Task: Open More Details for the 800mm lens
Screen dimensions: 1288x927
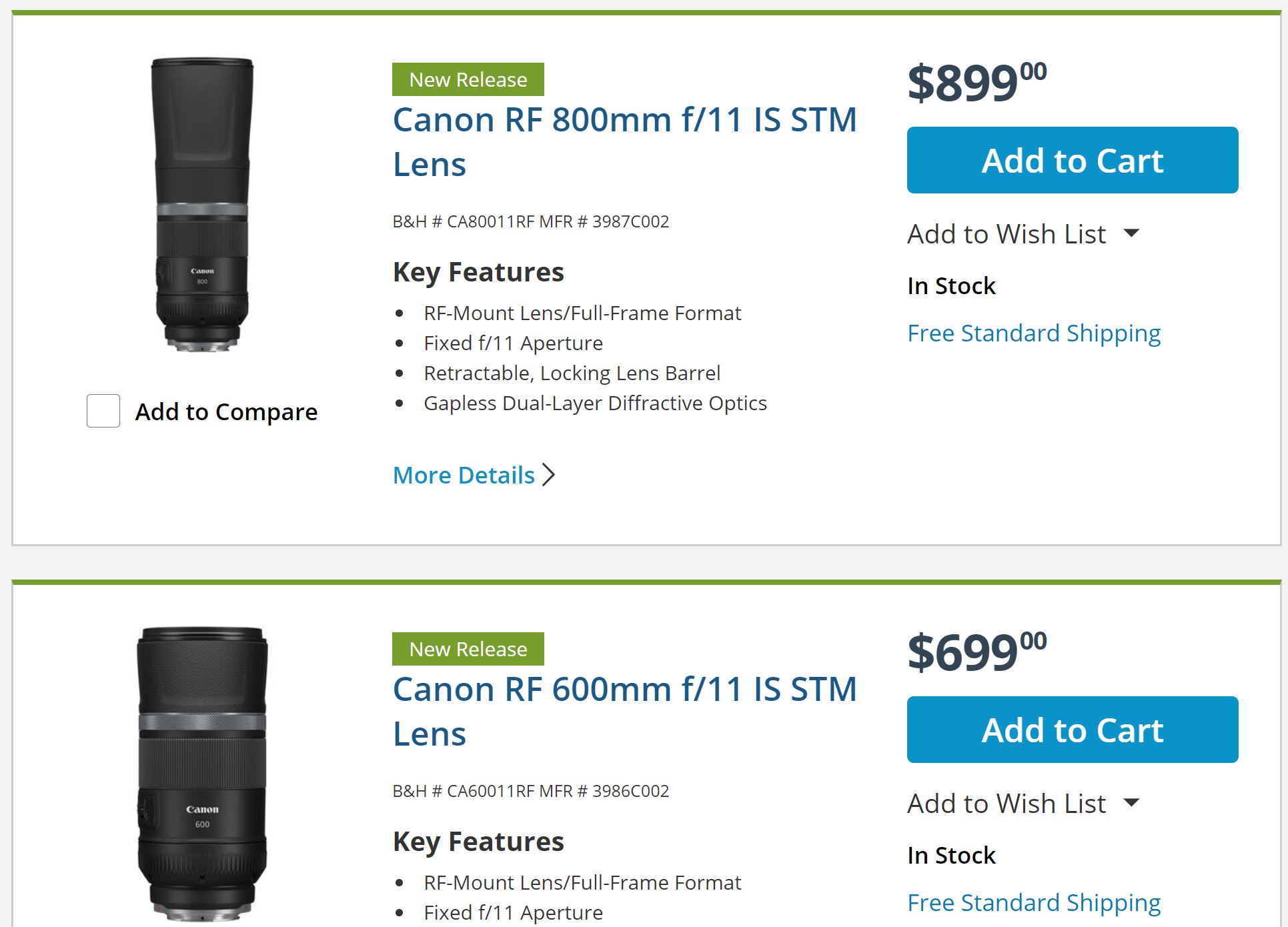Action: tap(464, 476)
